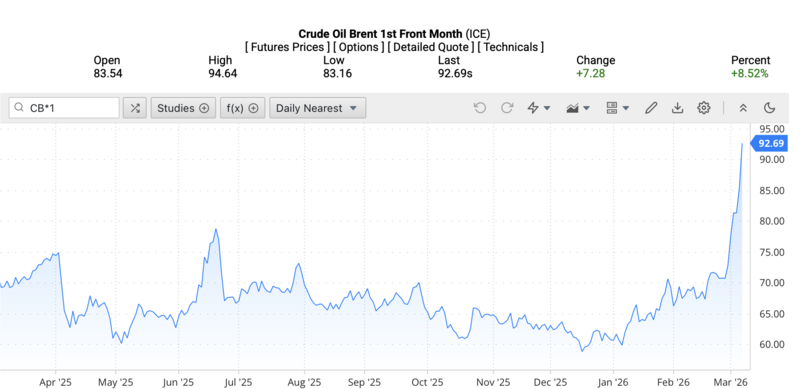Screen dimensions: 800x389
Task: Click the download chart icon
Action: coord(677,108)
